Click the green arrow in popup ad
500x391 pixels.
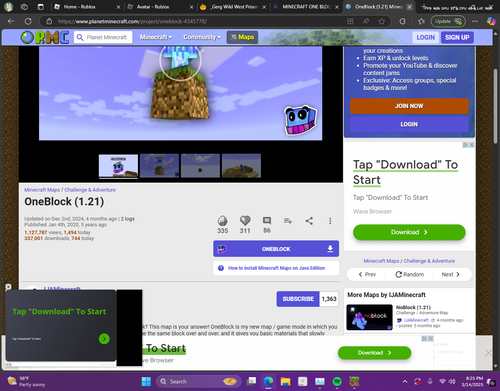pos(104,339)
